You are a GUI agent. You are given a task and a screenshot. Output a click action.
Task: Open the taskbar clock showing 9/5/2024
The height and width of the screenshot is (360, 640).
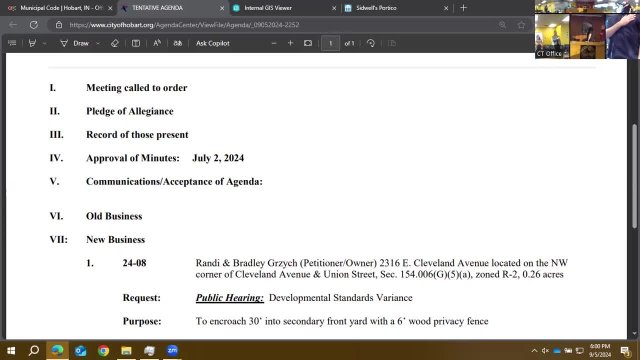pyautogui.click(x=600, y=351)
